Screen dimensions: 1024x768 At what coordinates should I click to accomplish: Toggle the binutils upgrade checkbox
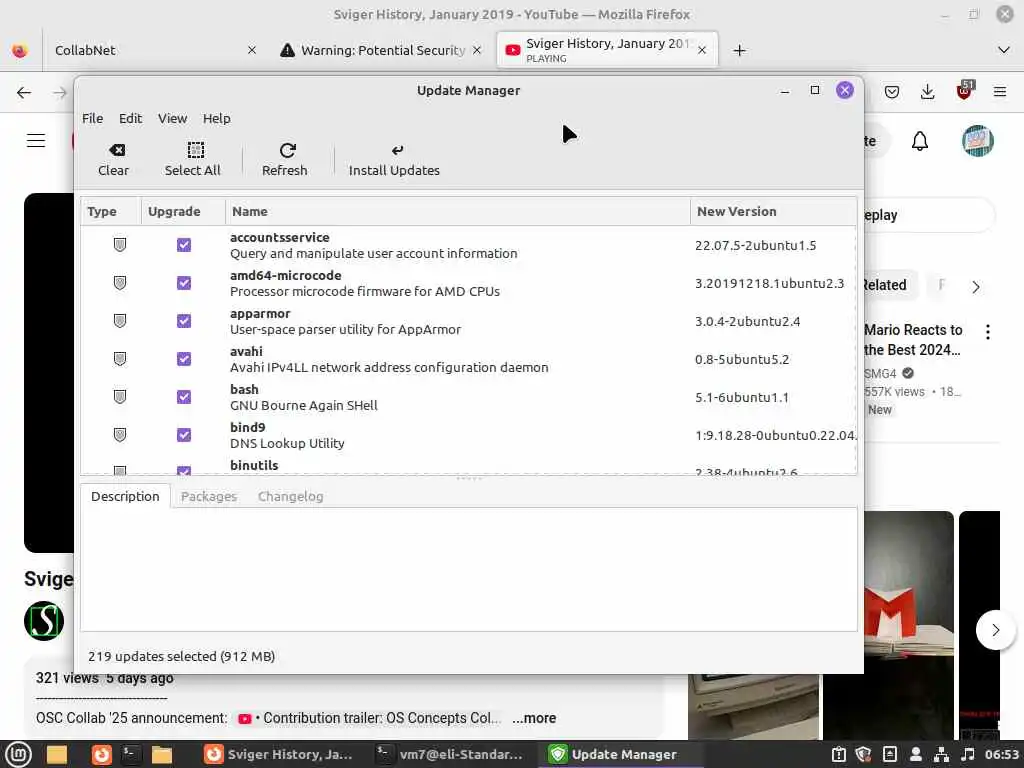[x=184, y=470]
